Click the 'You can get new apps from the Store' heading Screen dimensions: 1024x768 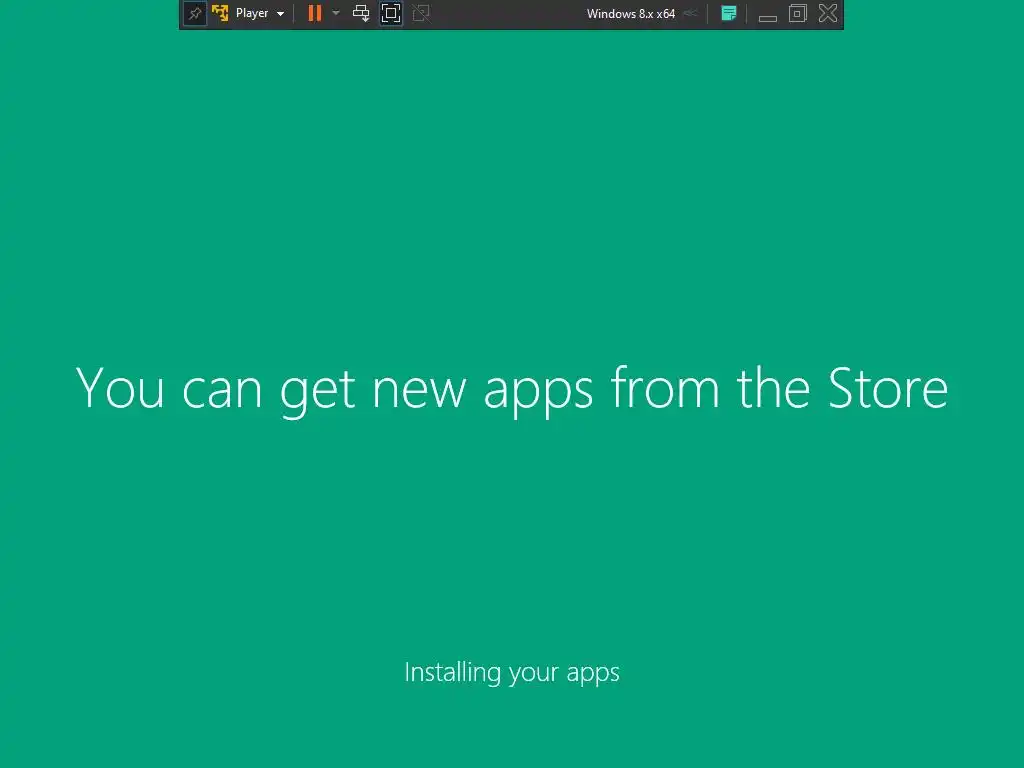coord(511,390)
